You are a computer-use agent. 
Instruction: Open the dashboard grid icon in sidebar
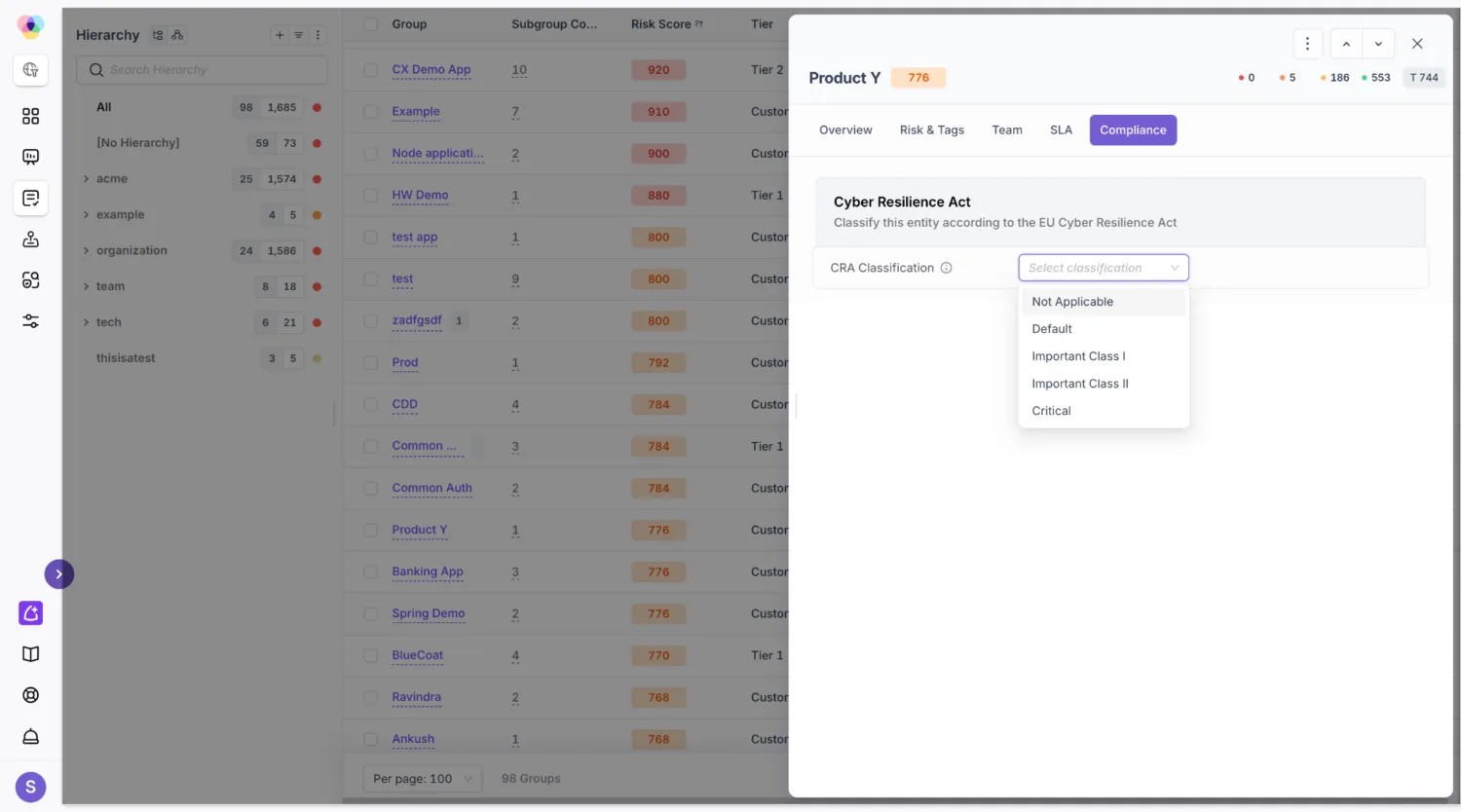(x=30, y=116)
